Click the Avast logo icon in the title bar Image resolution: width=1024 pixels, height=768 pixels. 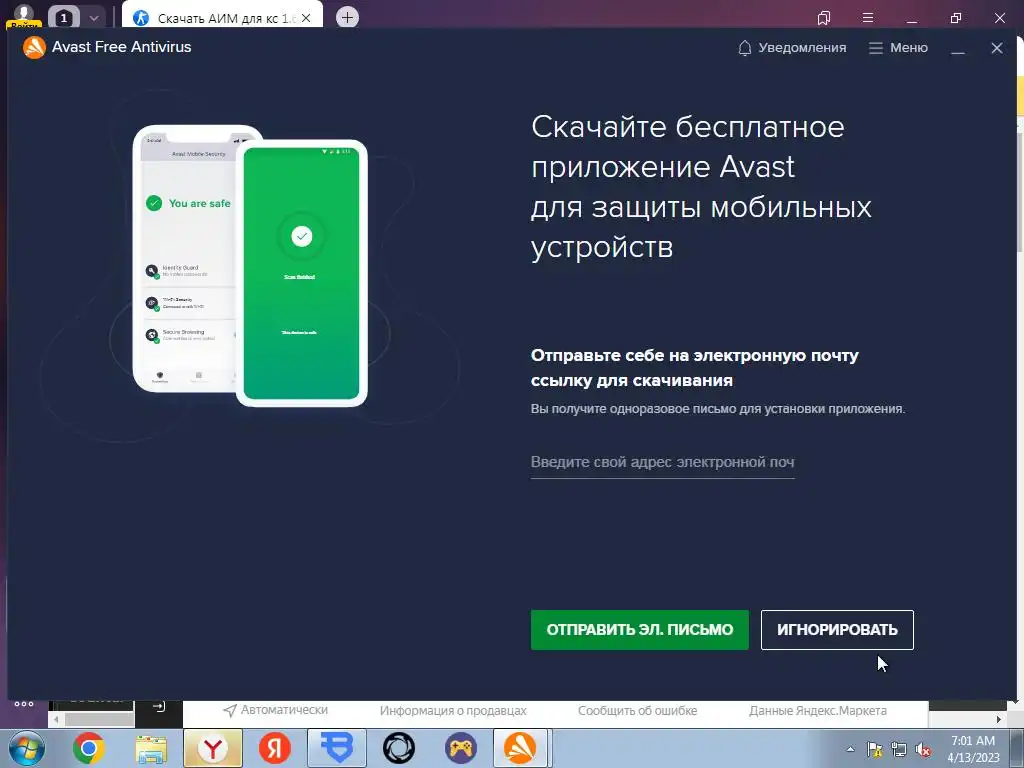click(x=34, y=47)
